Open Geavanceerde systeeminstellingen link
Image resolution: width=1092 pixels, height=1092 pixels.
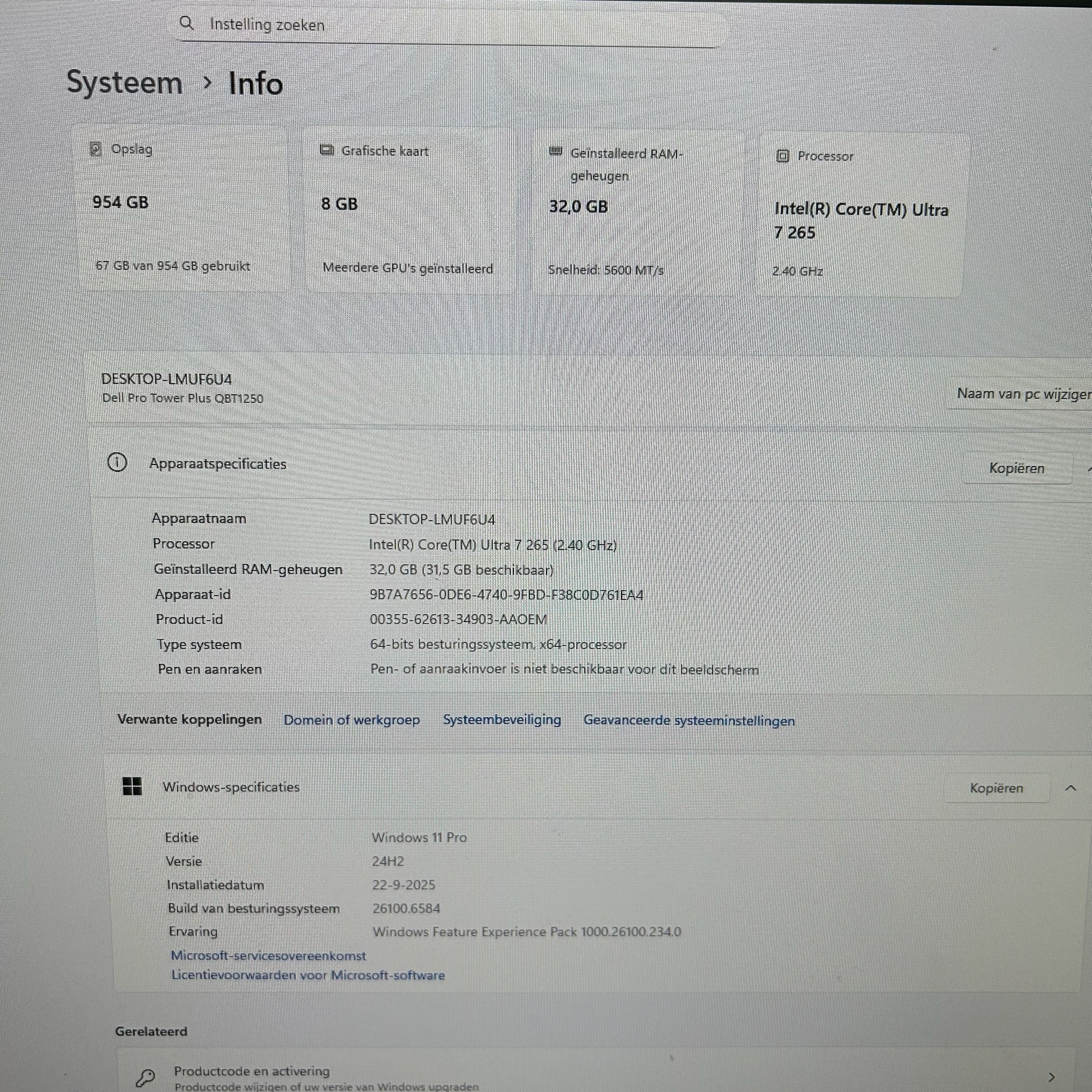[688, 721]
